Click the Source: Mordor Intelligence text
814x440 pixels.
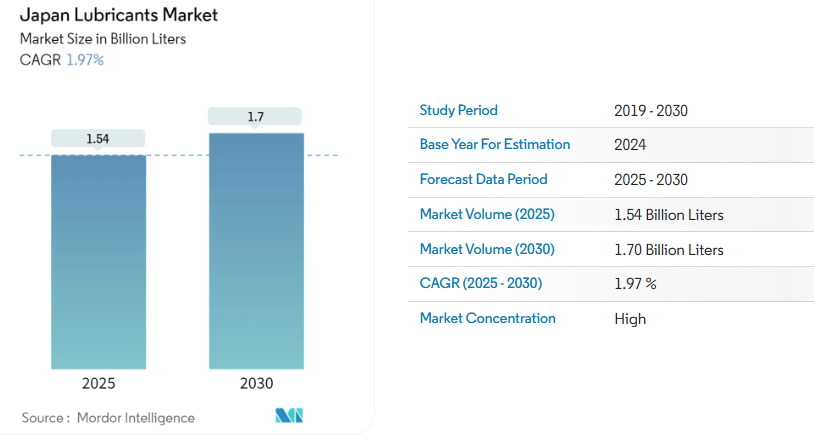pyautogui.click(x=108, y=417)
